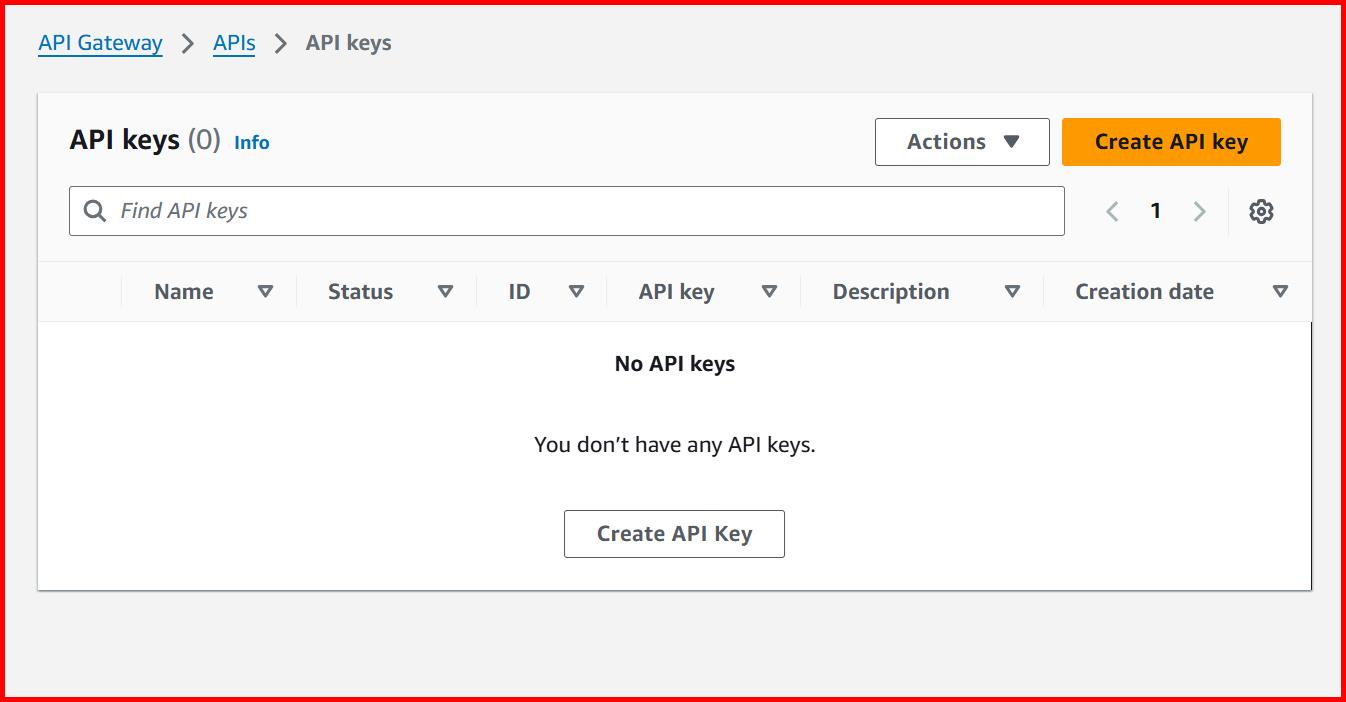
Task: Sort by ID column arrow
Action: tap(576, 292)
